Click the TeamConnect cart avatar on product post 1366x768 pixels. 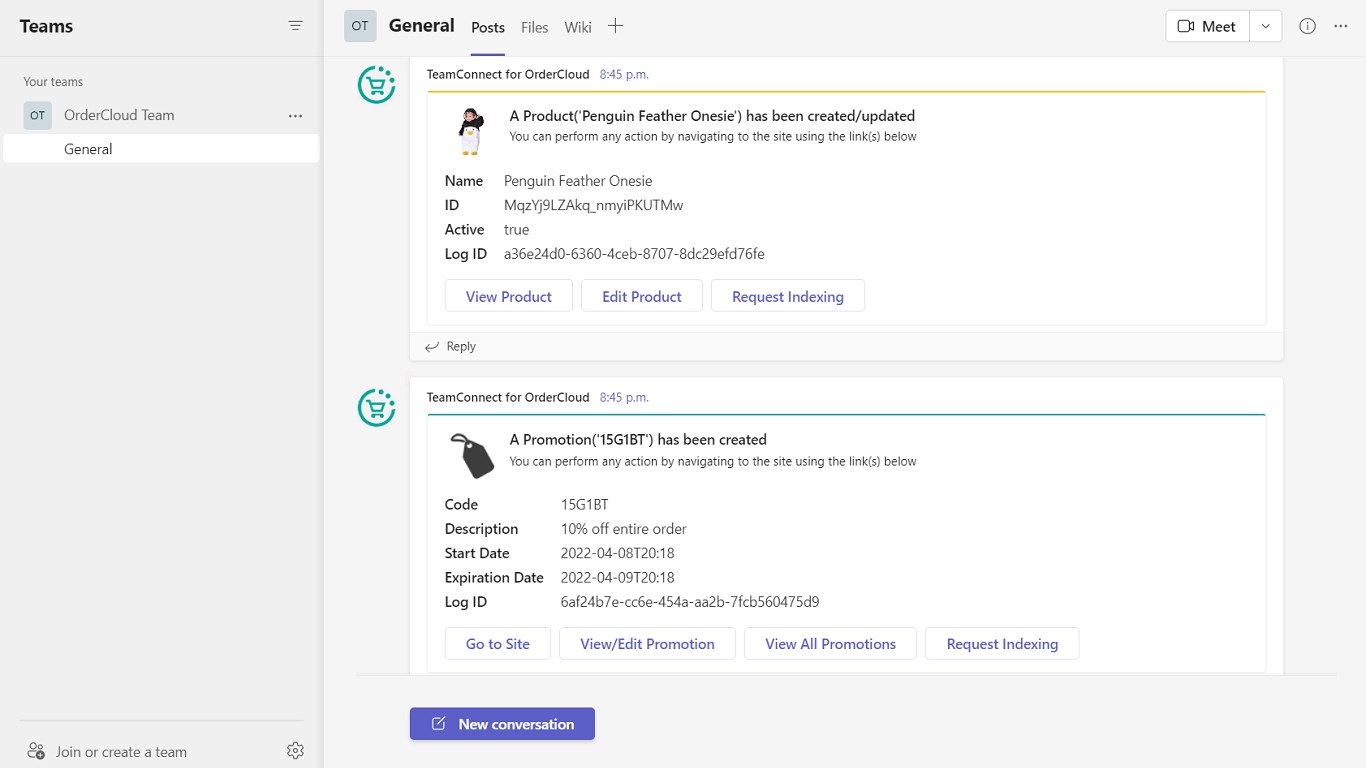click(377, 85)
